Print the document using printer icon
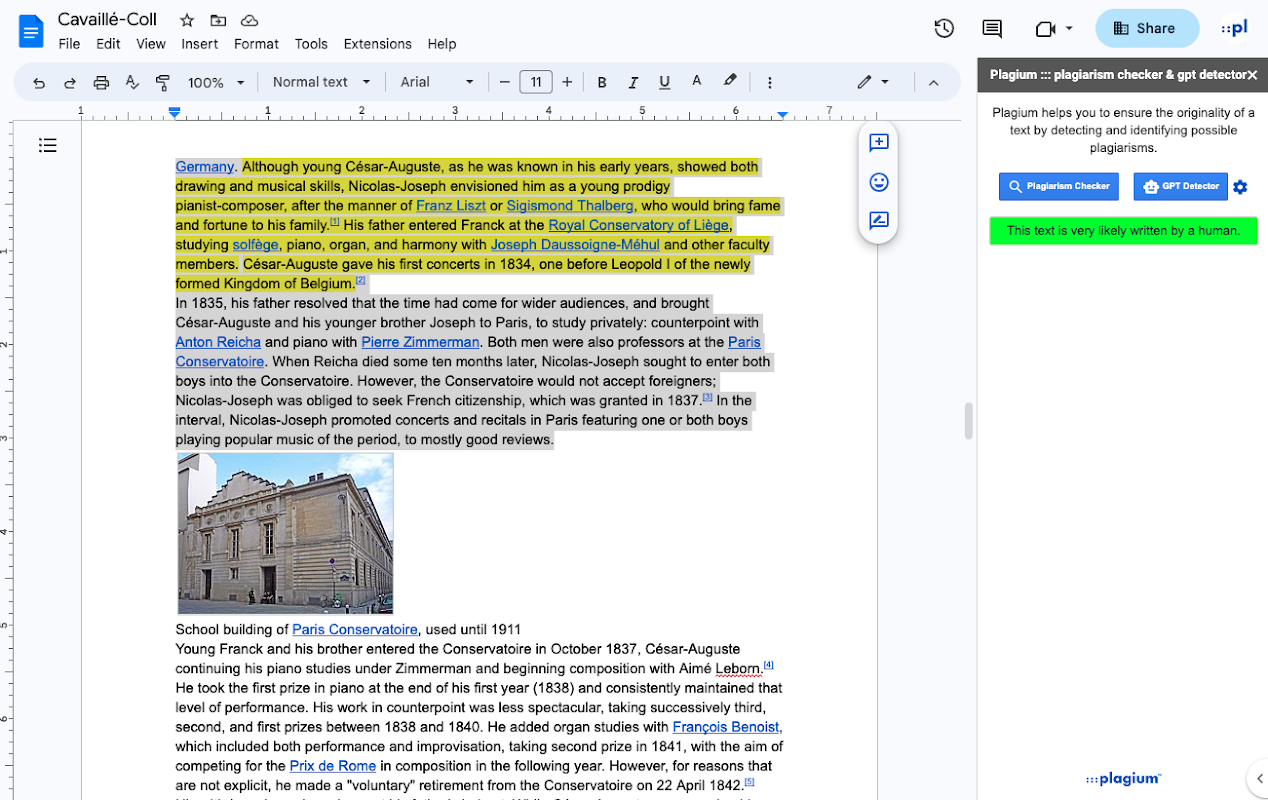 (x=101, y=83)
